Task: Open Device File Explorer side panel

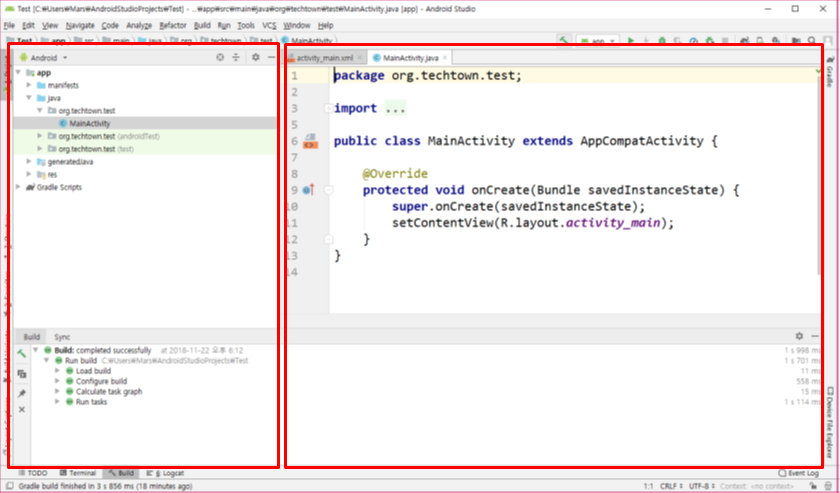Action: 830,423
